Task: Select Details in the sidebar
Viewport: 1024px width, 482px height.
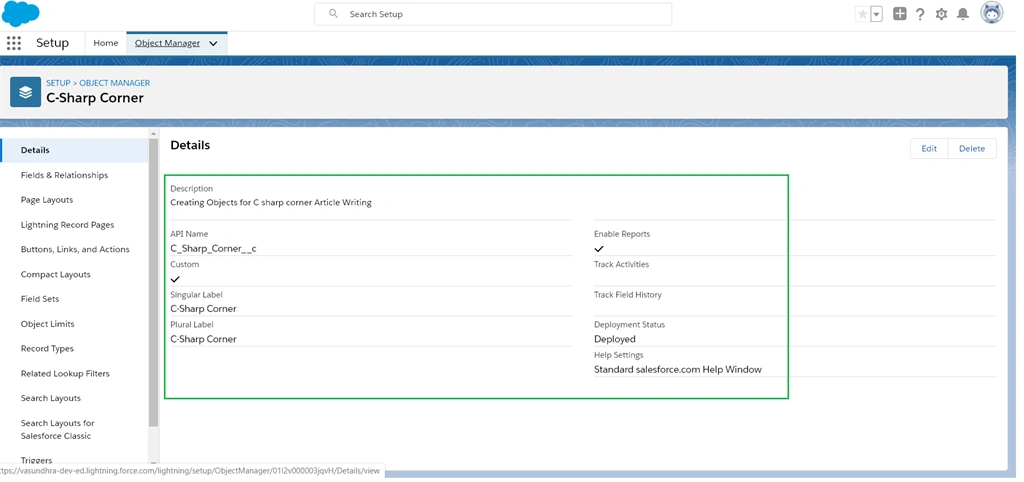Action: (74, 150)
